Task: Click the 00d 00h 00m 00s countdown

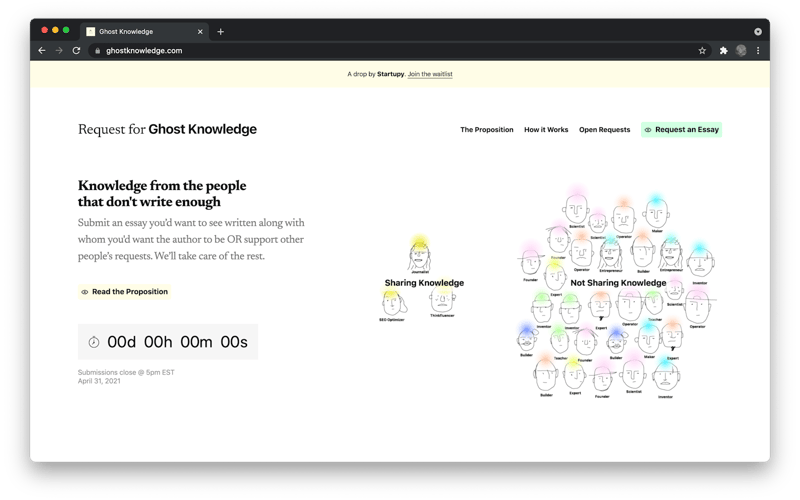Action: (178, 342)
